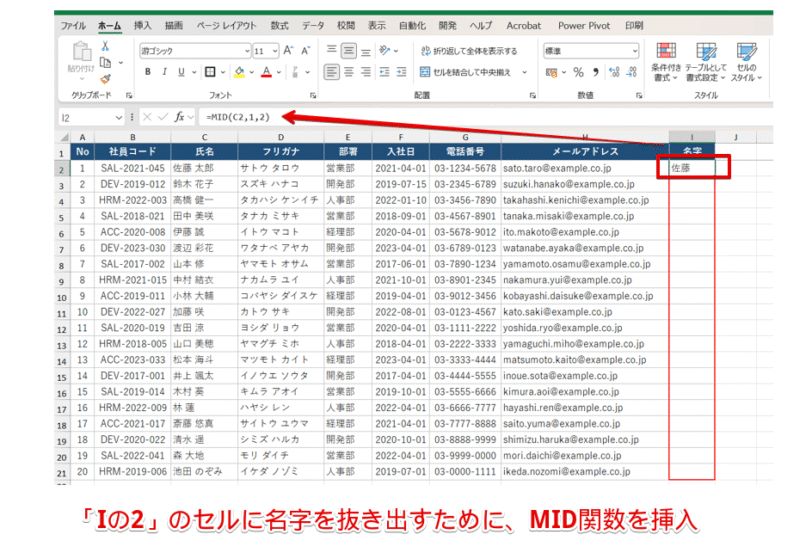
Task: Click the Cut scissors icon
Action: point(105,47)
